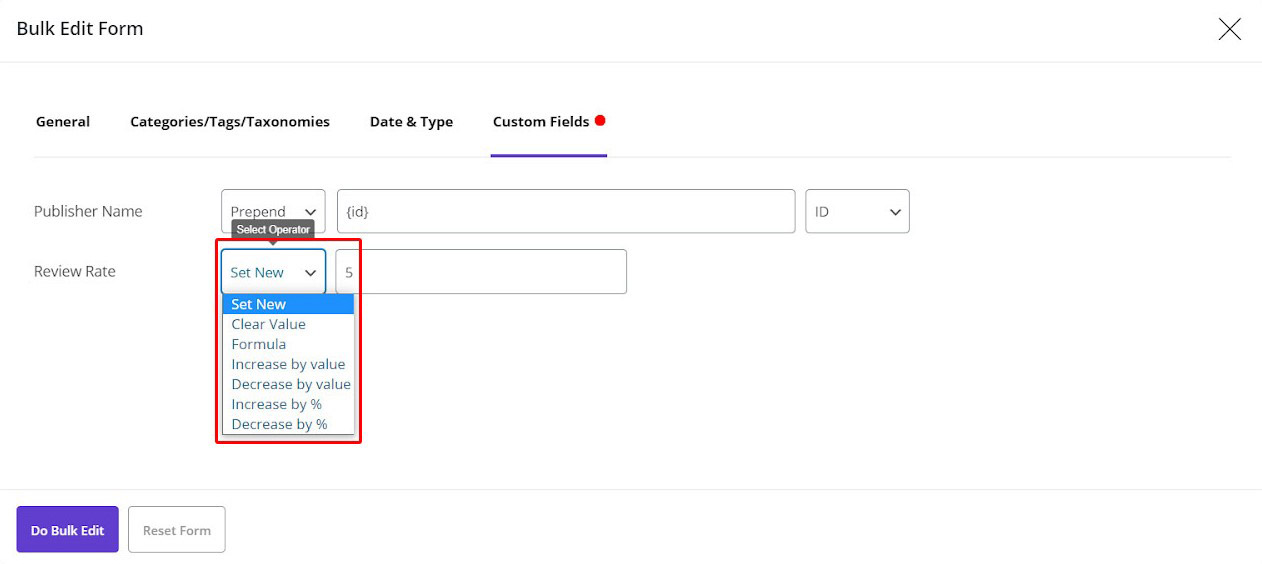Select Decrease by value option
The width and height of the screenshot is (1262, 564).
coord(290,384)
